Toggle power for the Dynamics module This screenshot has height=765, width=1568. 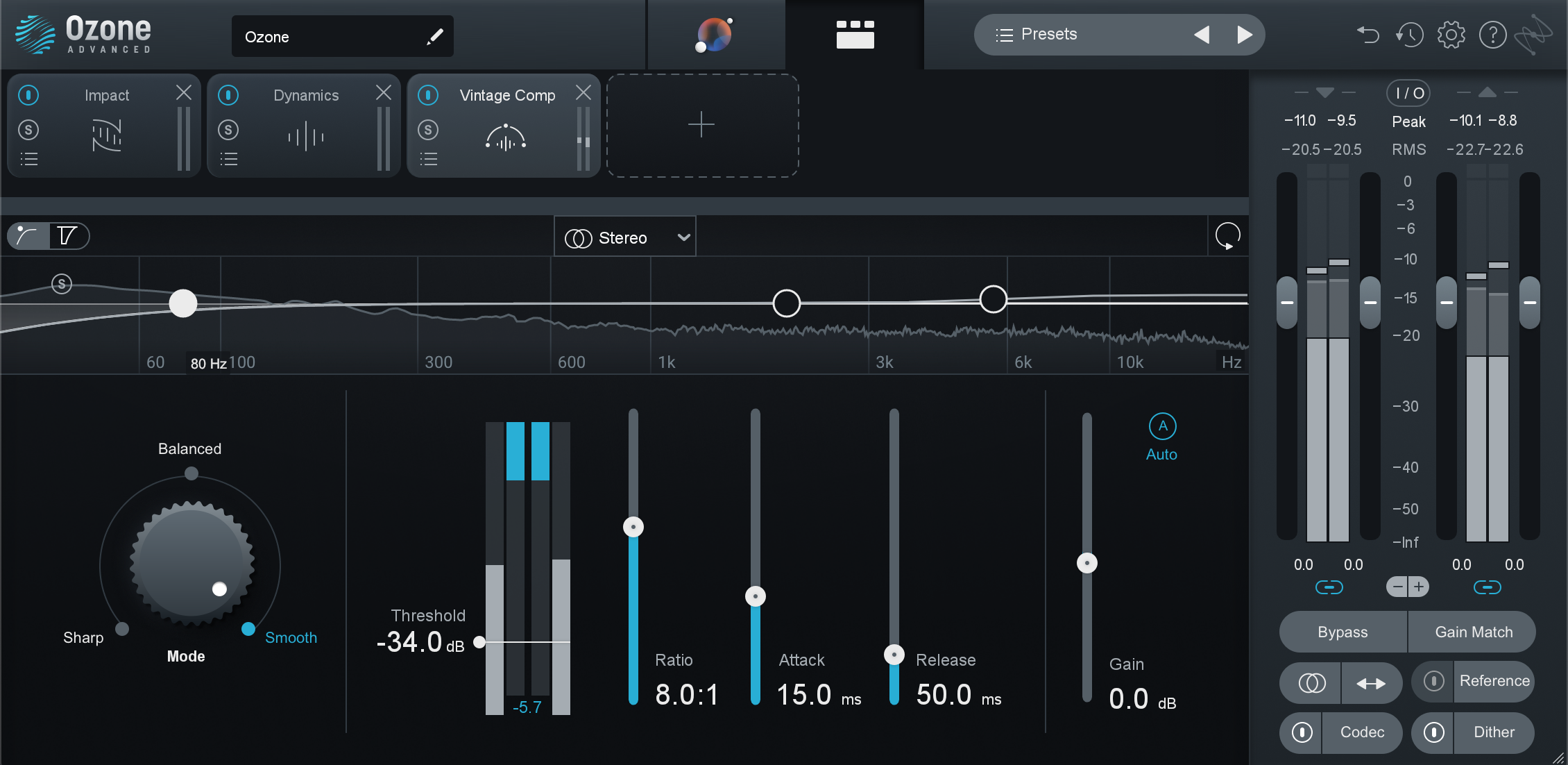(x=228, y=94)
